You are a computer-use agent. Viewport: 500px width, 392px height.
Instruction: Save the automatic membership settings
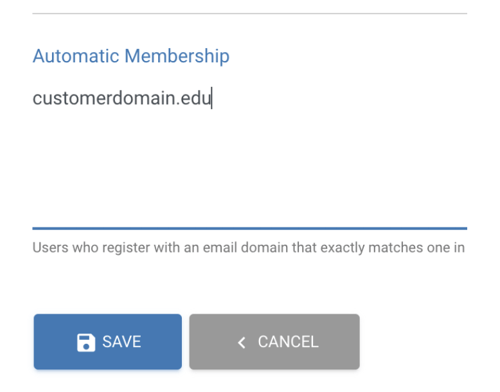pyautogui.click(x=108, y=342)
